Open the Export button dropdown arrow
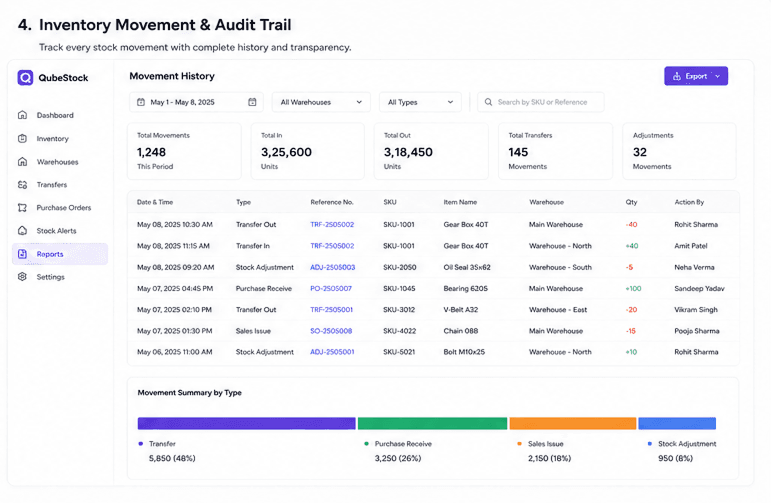 pyautogui.click(x=717, y=76)
